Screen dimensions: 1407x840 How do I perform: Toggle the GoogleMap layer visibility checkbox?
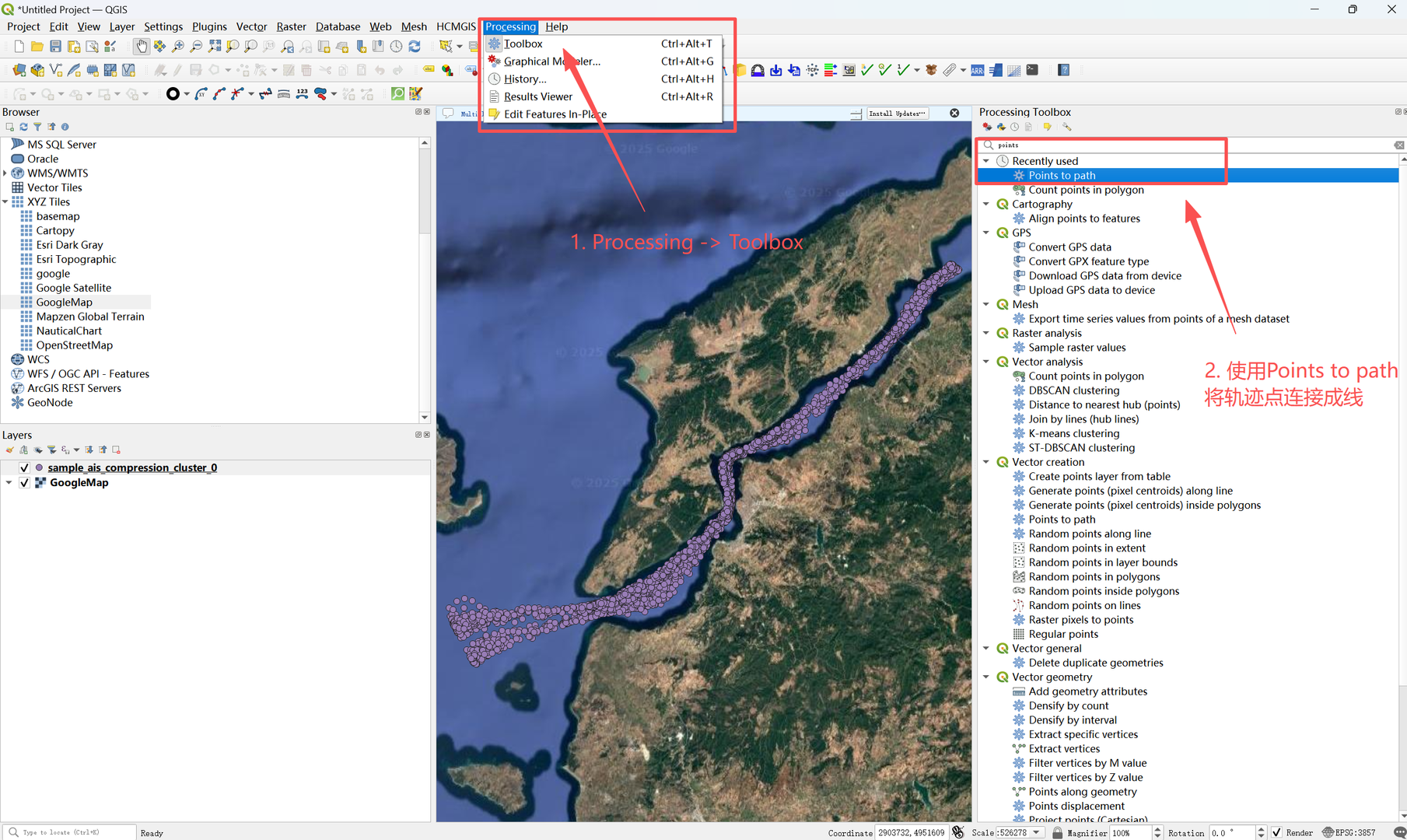coord(24,483)
